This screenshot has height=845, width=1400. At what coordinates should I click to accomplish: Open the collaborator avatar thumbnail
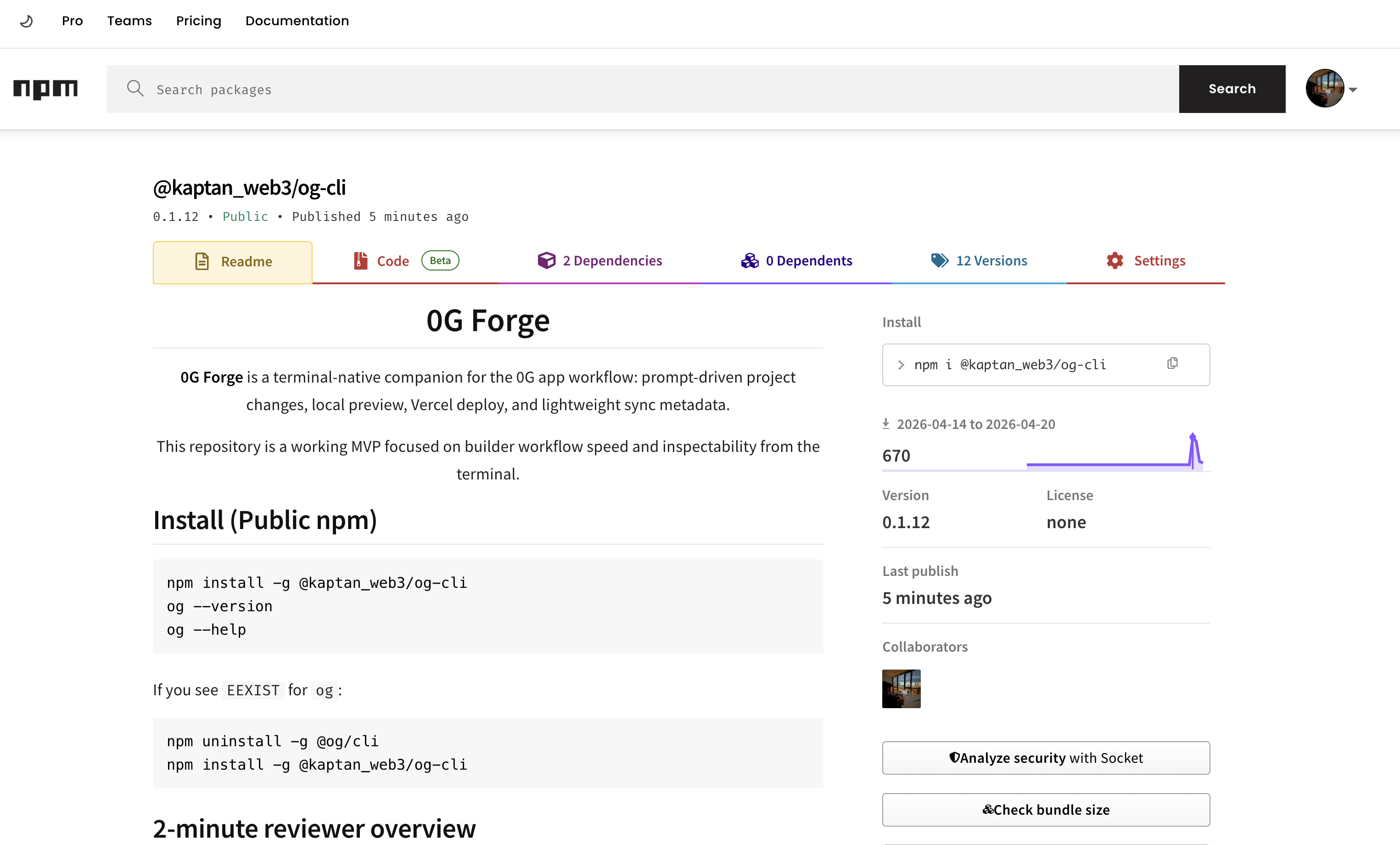pos(901,688)
